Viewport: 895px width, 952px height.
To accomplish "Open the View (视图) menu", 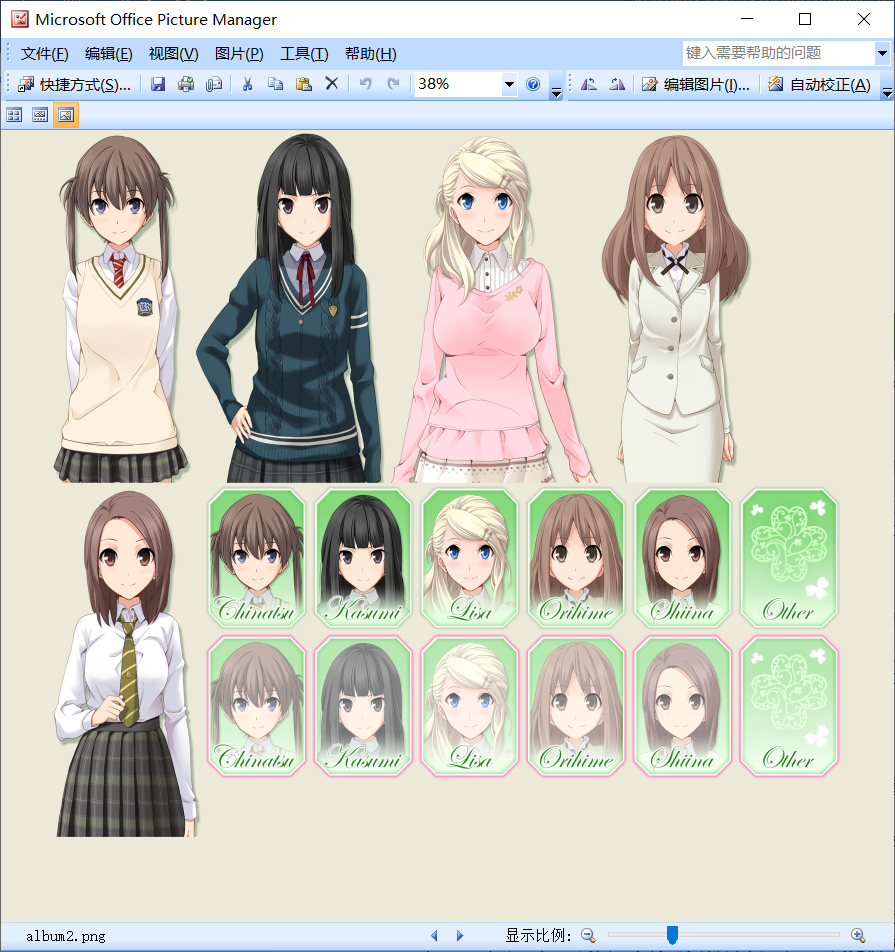I will point(174,54).
